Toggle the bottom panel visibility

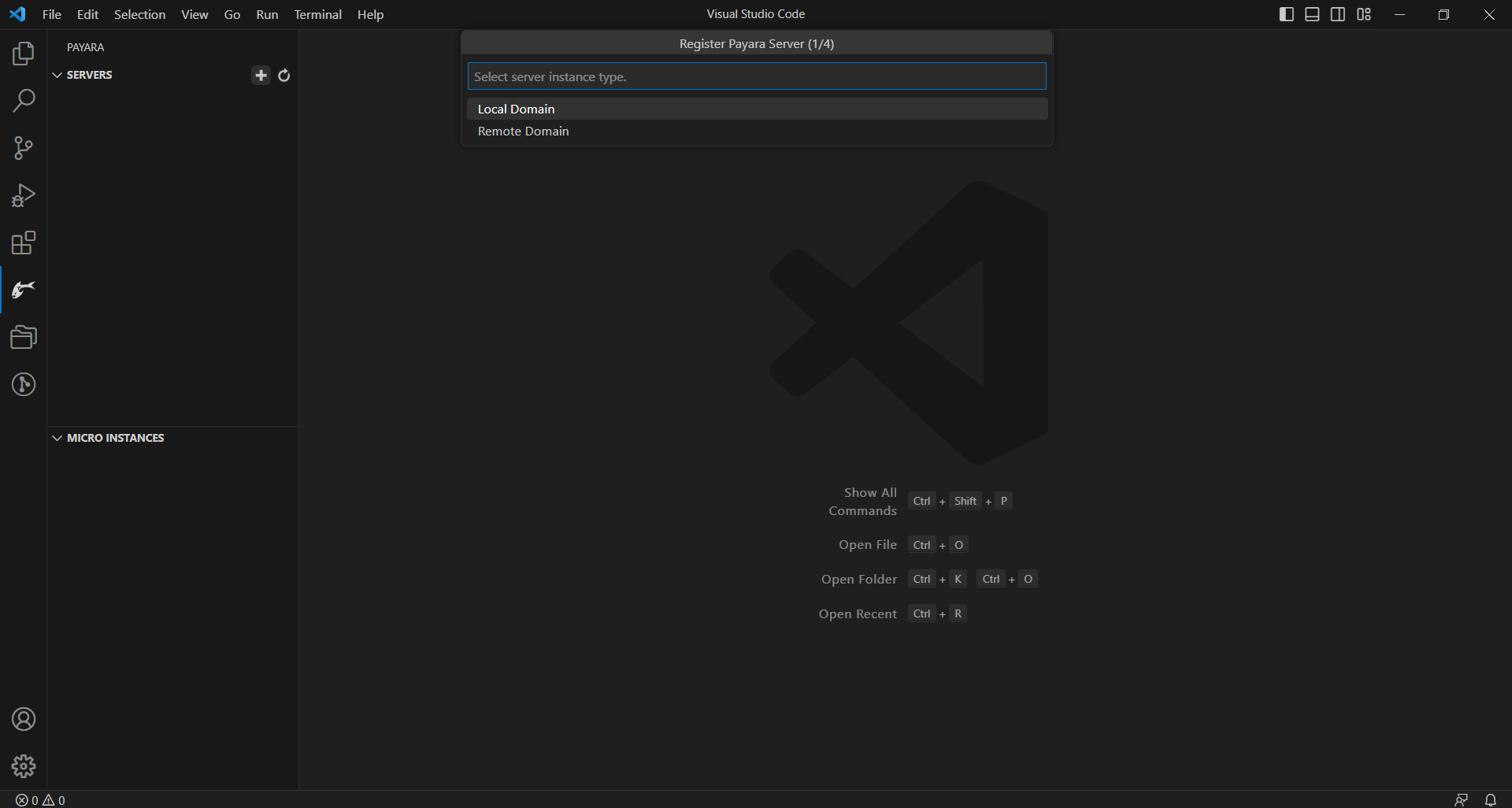(1312, 14)
